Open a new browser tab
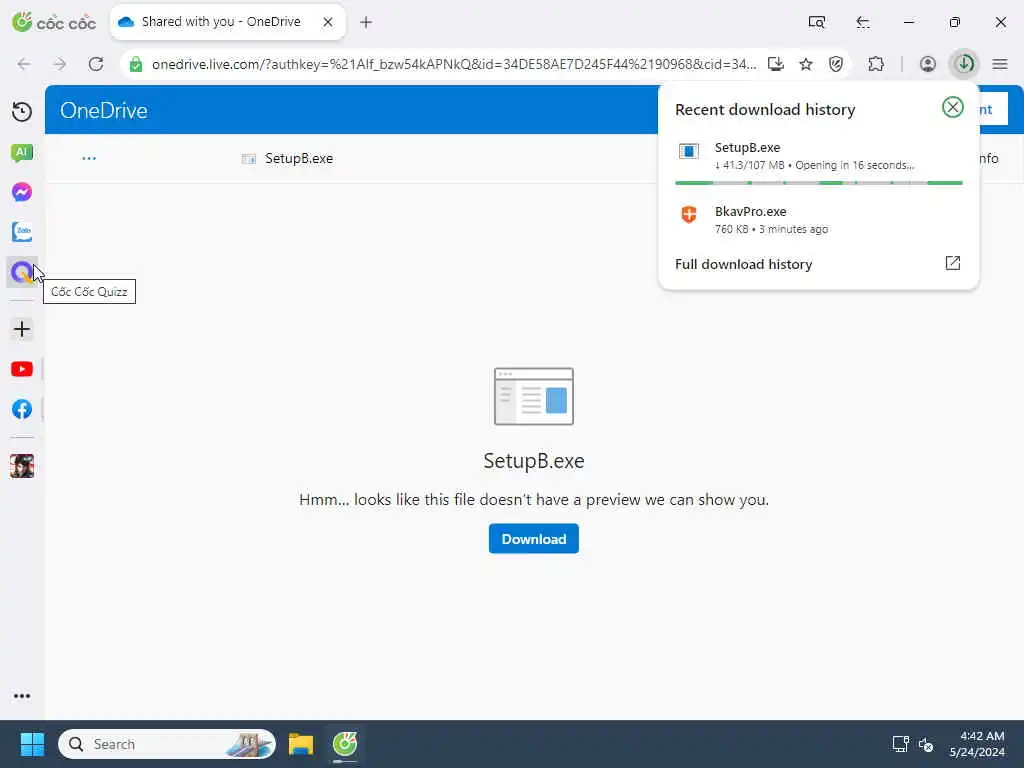Image resolution: width=1024 pixels, height=768 pixels. click(366, 22)
